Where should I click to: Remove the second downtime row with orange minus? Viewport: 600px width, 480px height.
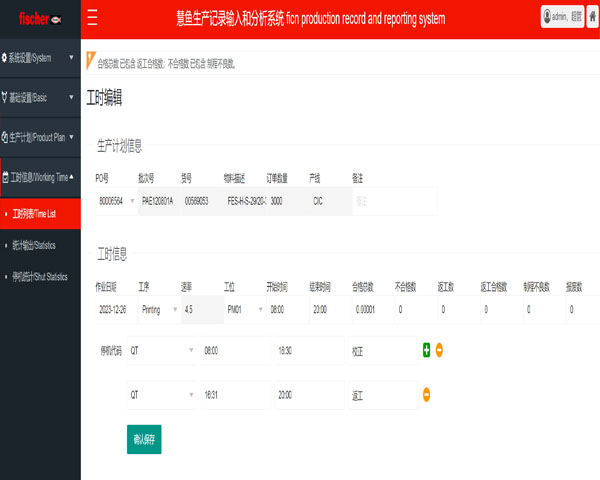click(x=426, y=395)
